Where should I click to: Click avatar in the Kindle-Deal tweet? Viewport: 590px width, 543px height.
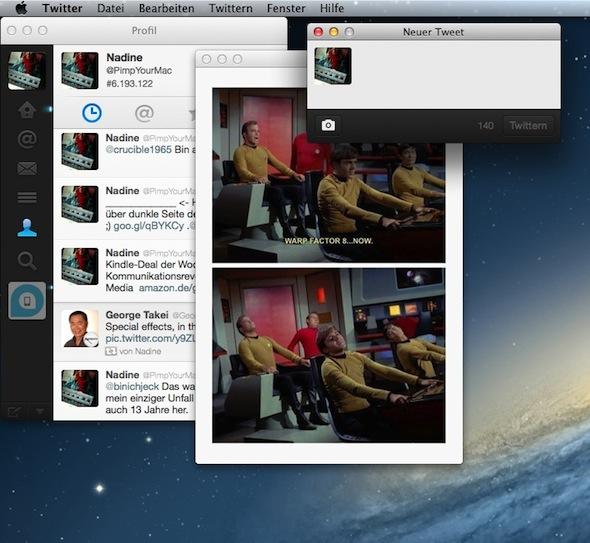[x=80, y=266]
